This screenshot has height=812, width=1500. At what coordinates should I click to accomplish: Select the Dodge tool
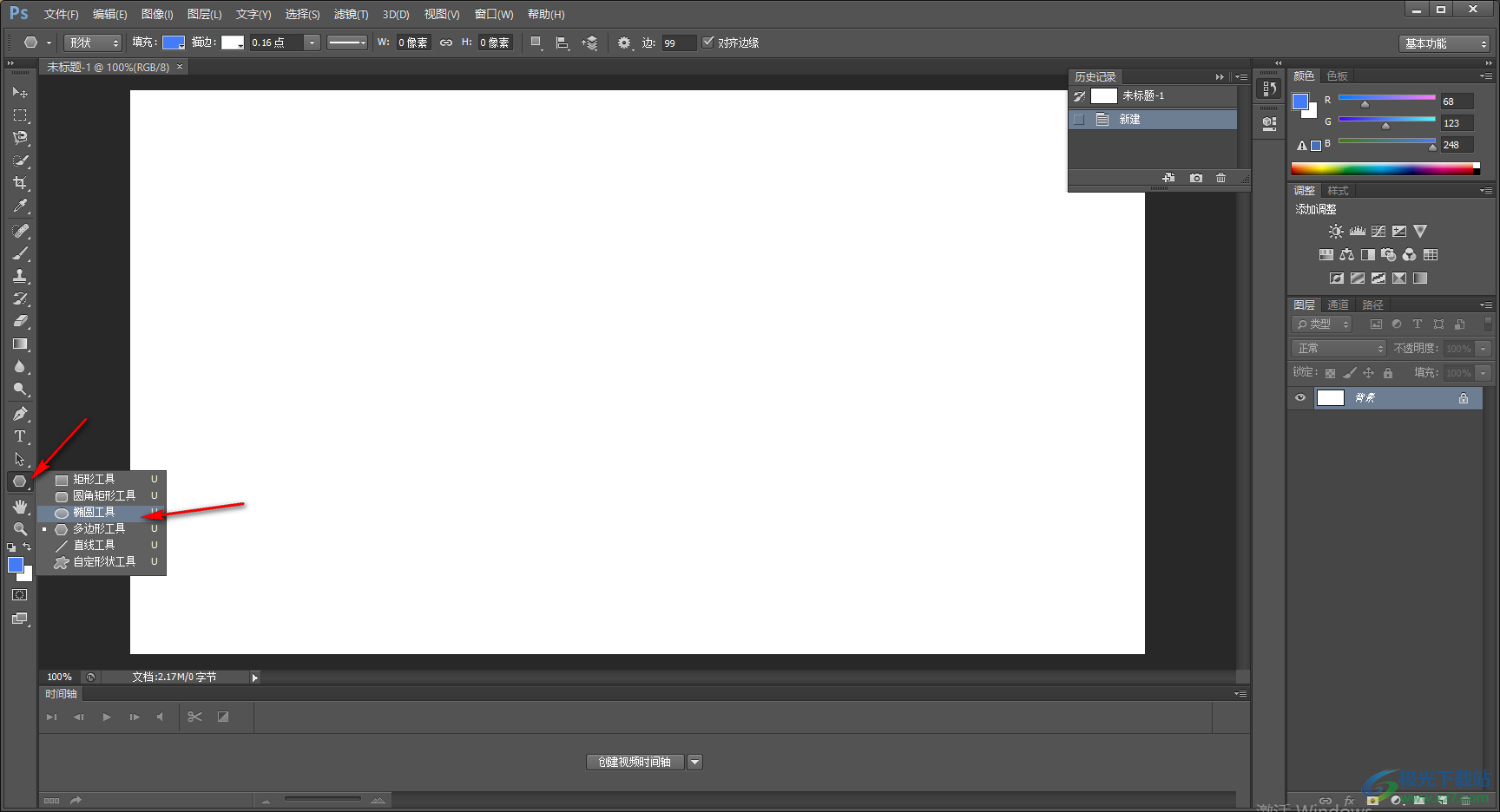[19, 389]
